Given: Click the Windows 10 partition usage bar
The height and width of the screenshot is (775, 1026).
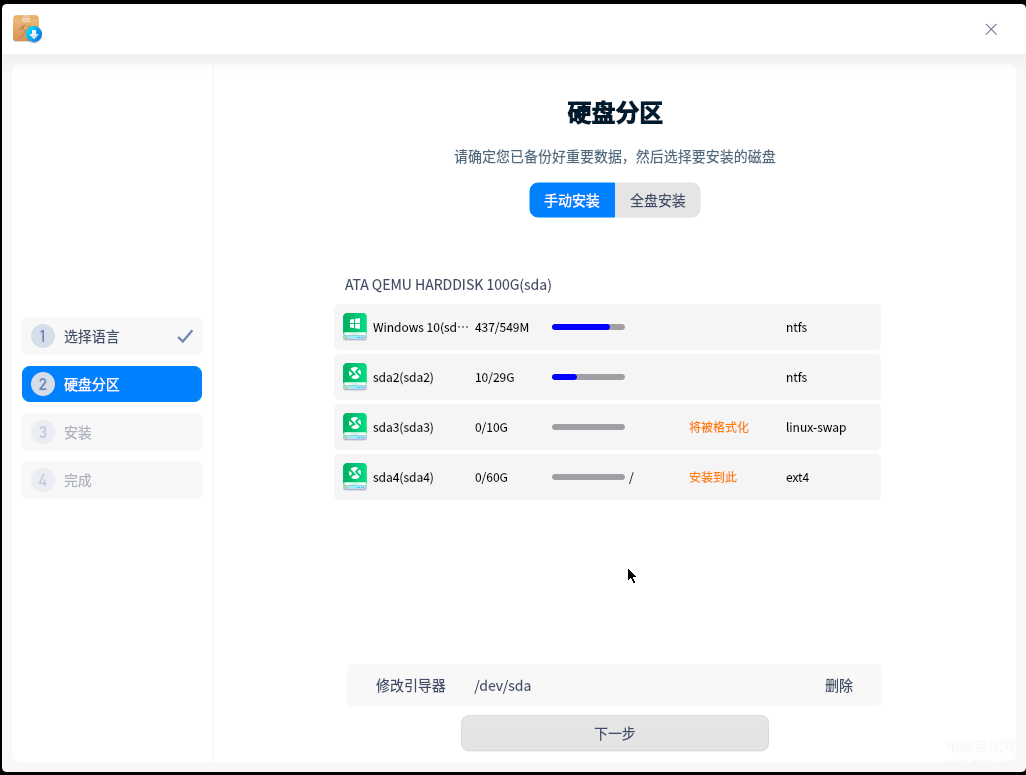Looking at the screenshot, I should [588, 327].
